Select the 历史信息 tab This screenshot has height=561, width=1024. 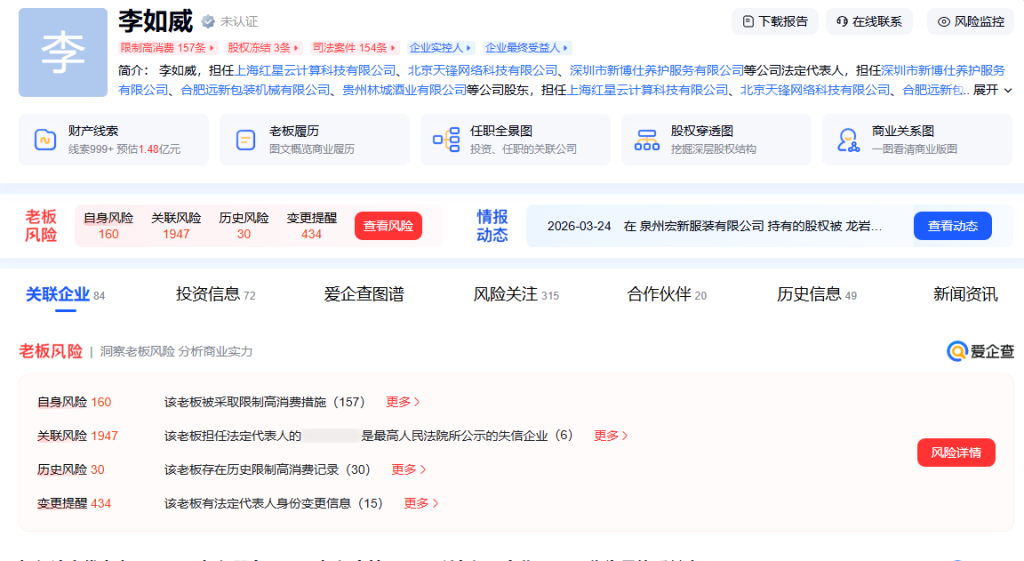pos(816,295)
